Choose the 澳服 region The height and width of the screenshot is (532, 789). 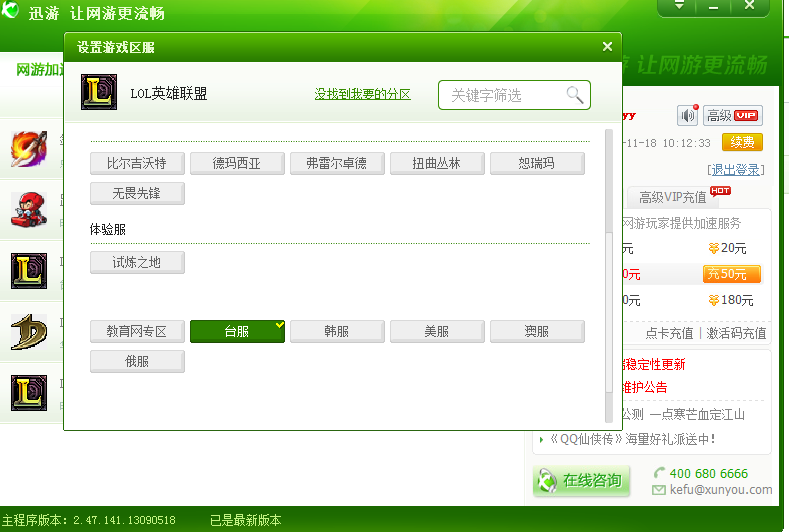[537, 331]
